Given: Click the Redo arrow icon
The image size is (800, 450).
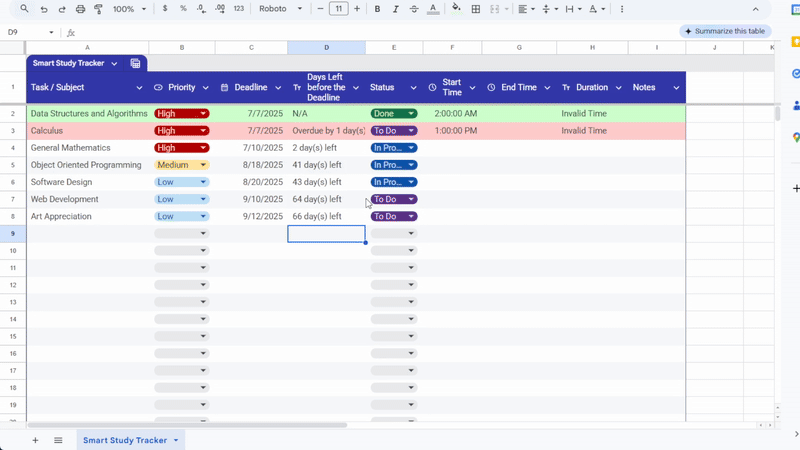Looking at the screenshot, I should (62, 9).
